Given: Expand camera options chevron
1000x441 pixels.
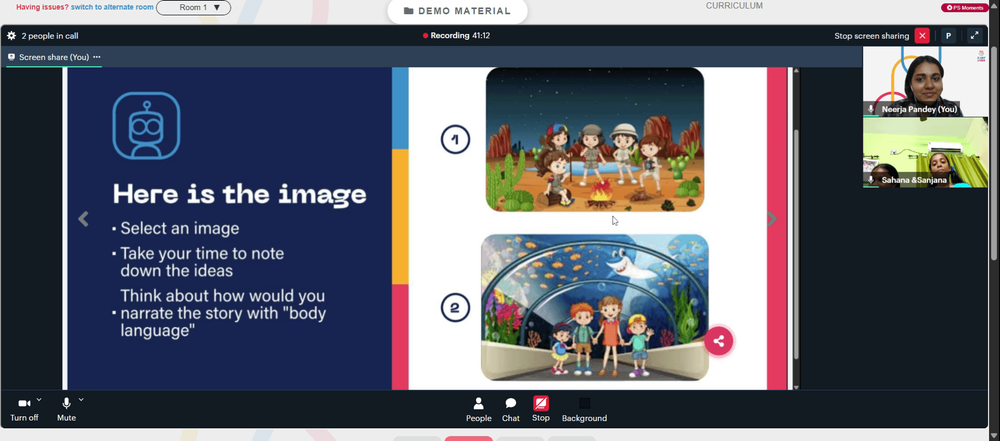Looking at the screenshot, I should point(39,400).
